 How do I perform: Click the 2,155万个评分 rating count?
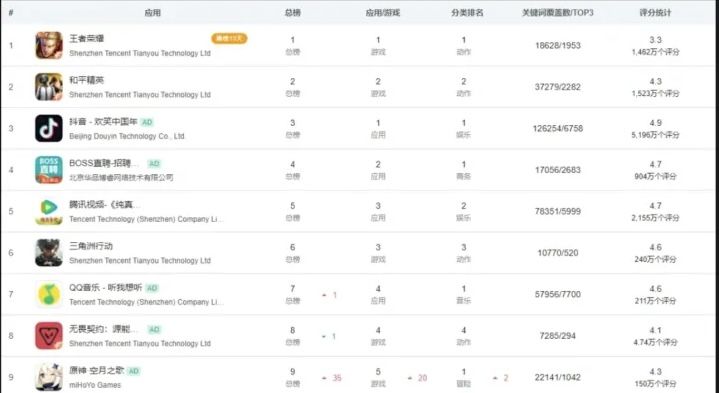tap(655, 218)
